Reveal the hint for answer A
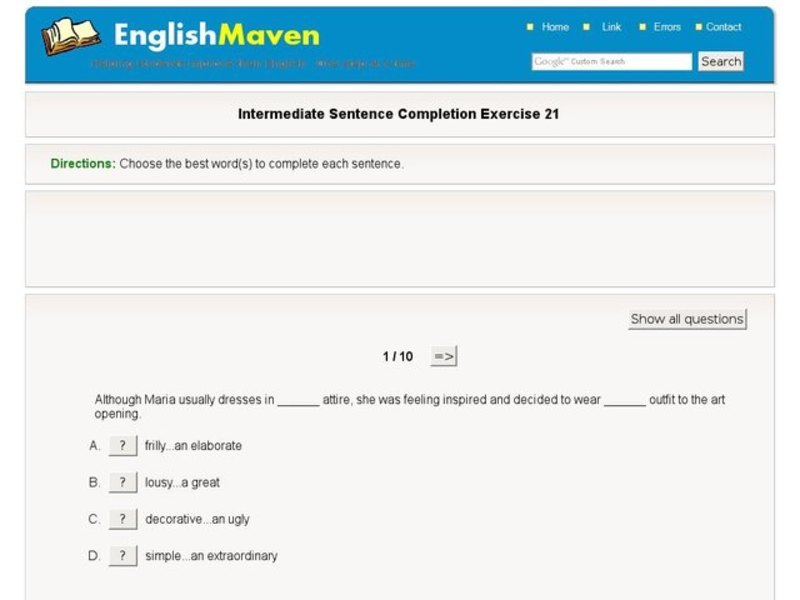Image resolution: width=800 pixels, height=600 pixels. pos(122,445)
